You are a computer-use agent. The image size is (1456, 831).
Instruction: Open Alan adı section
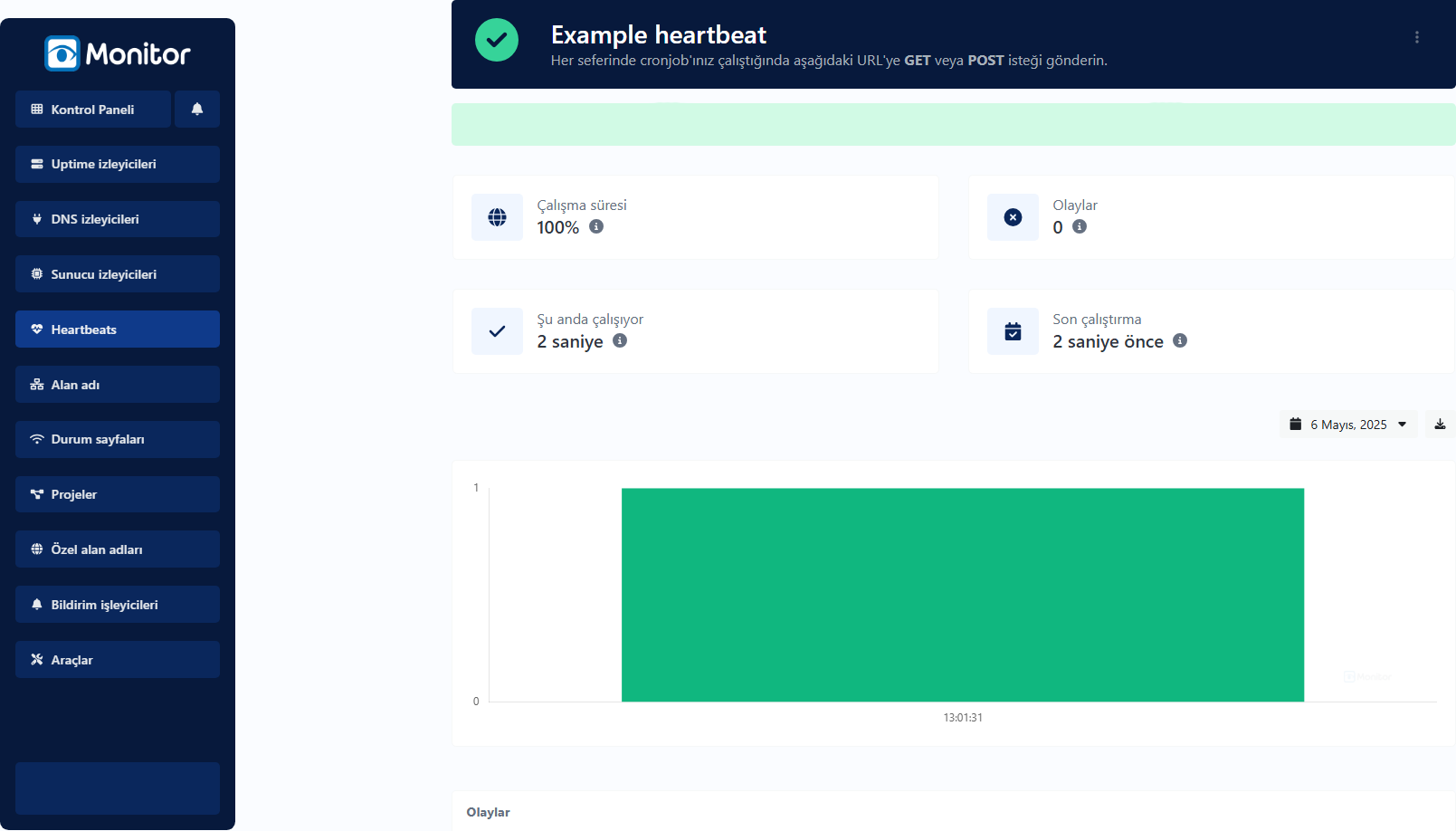pyautogui.click(x=118, y=385)
